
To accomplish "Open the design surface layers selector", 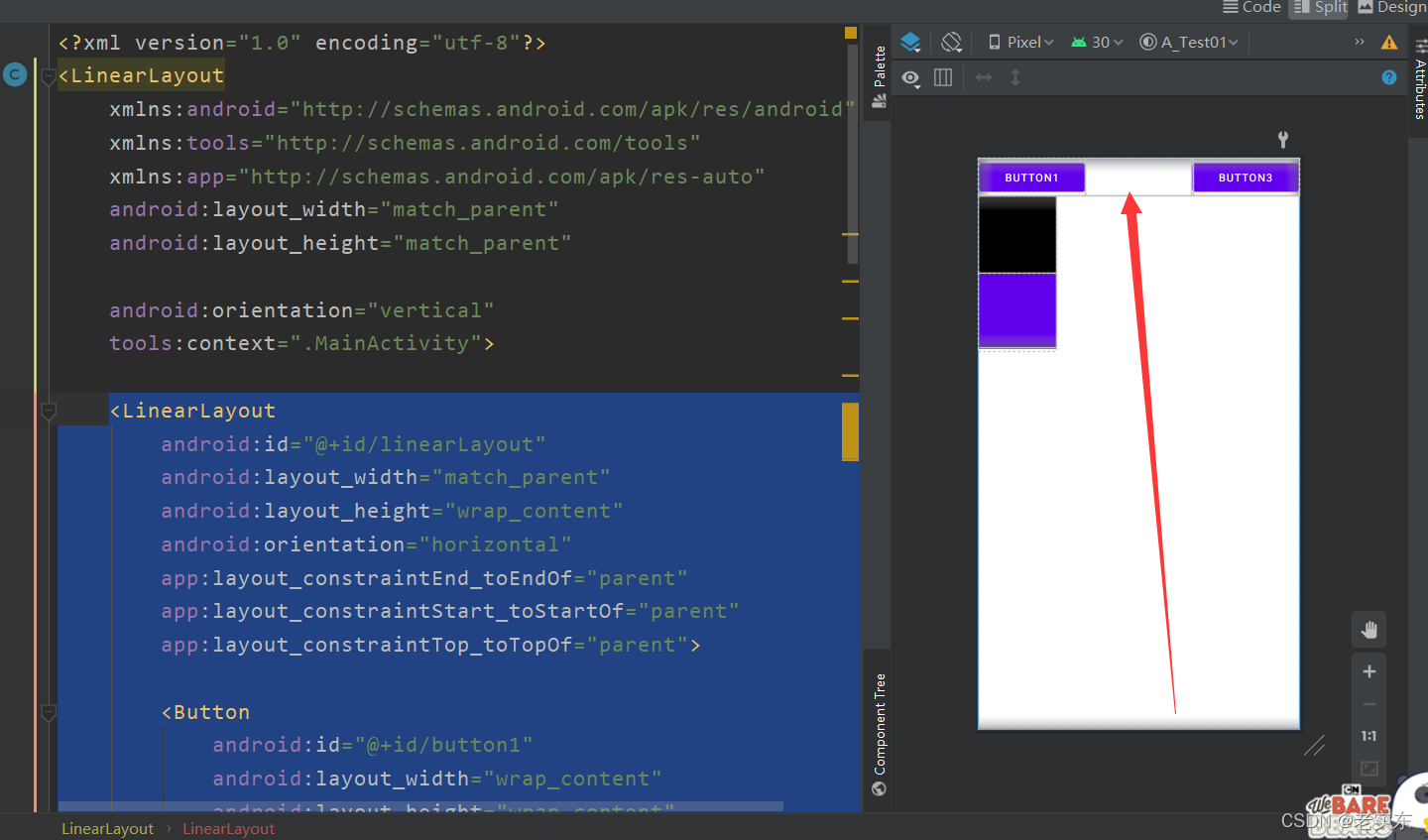I will tap(910, 43).
